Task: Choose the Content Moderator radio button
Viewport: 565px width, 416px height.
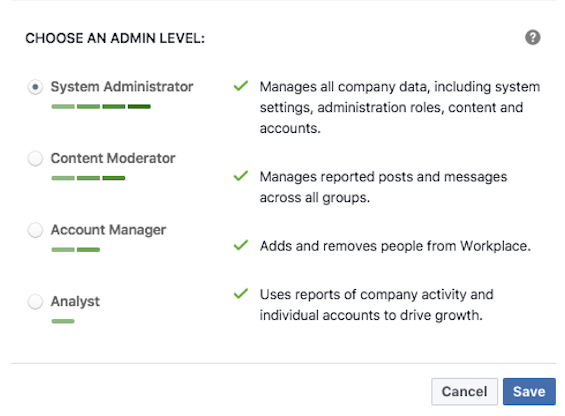Action: (x=35, y=158)
